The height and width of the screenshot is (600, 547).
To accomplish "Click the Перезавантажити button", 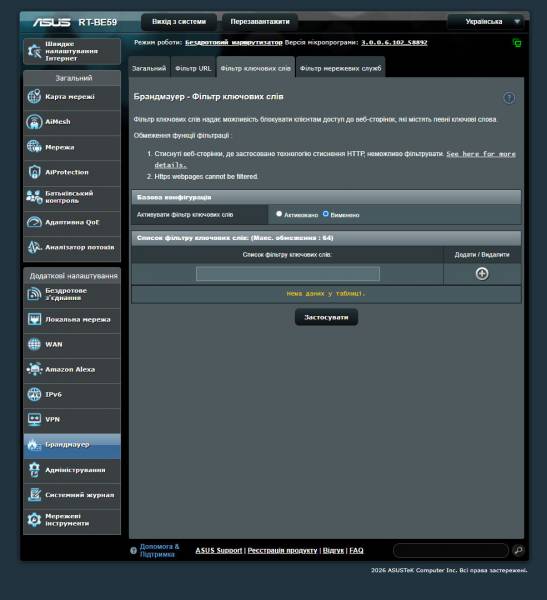I will [x=260, y=22].
